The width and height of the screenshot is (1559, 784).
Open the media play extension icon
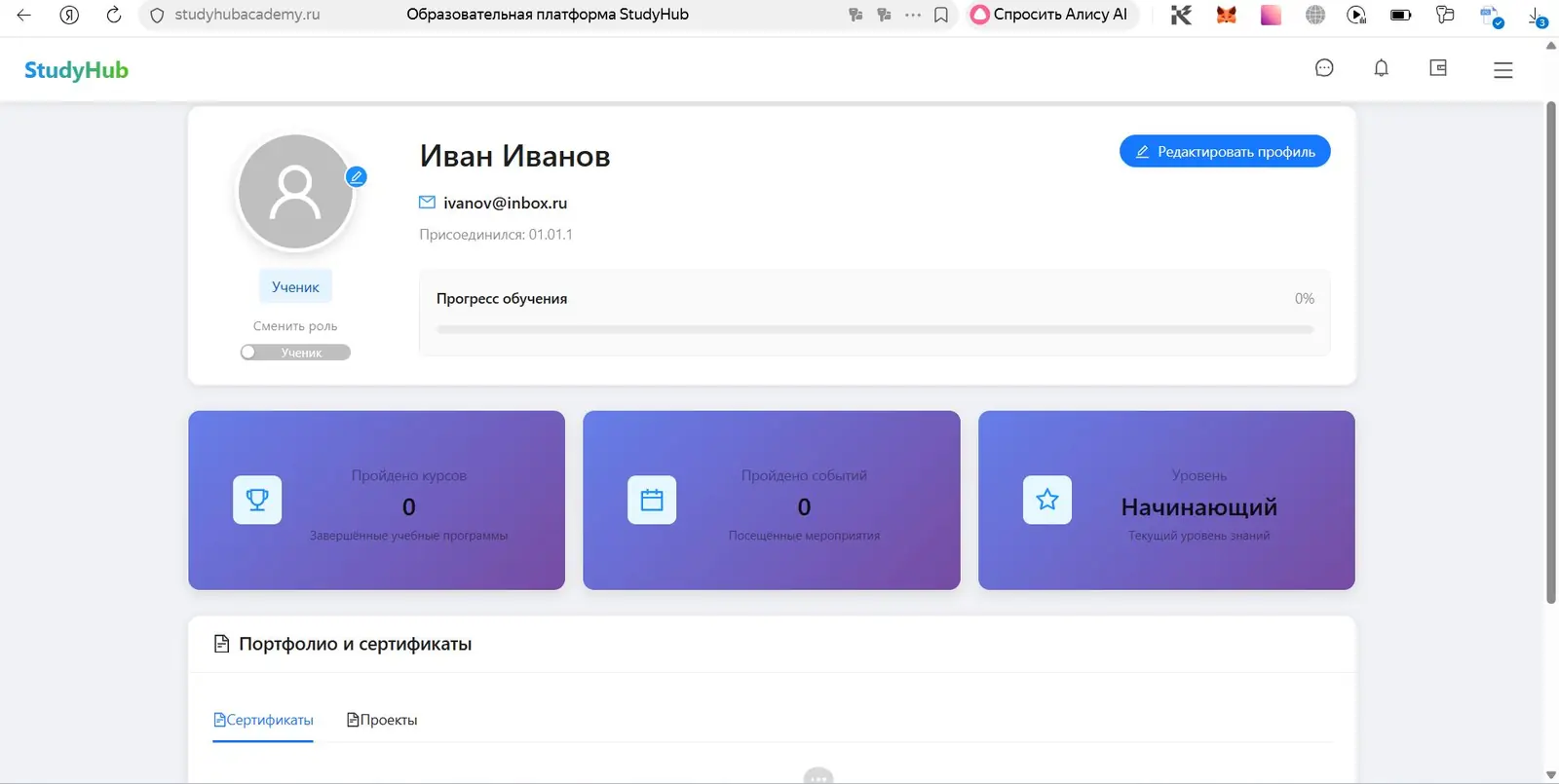[x=1356, y=15]
